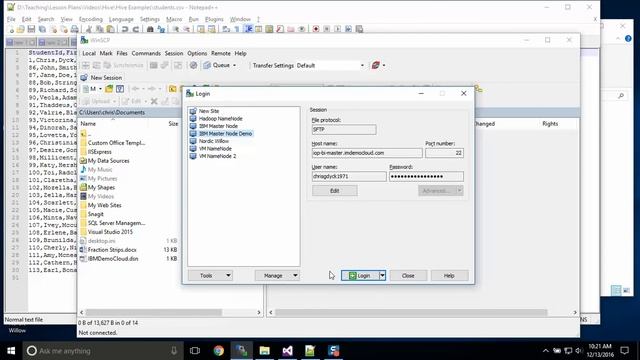Select the VM NameNode site
The image size is (640, 360).
215,149
